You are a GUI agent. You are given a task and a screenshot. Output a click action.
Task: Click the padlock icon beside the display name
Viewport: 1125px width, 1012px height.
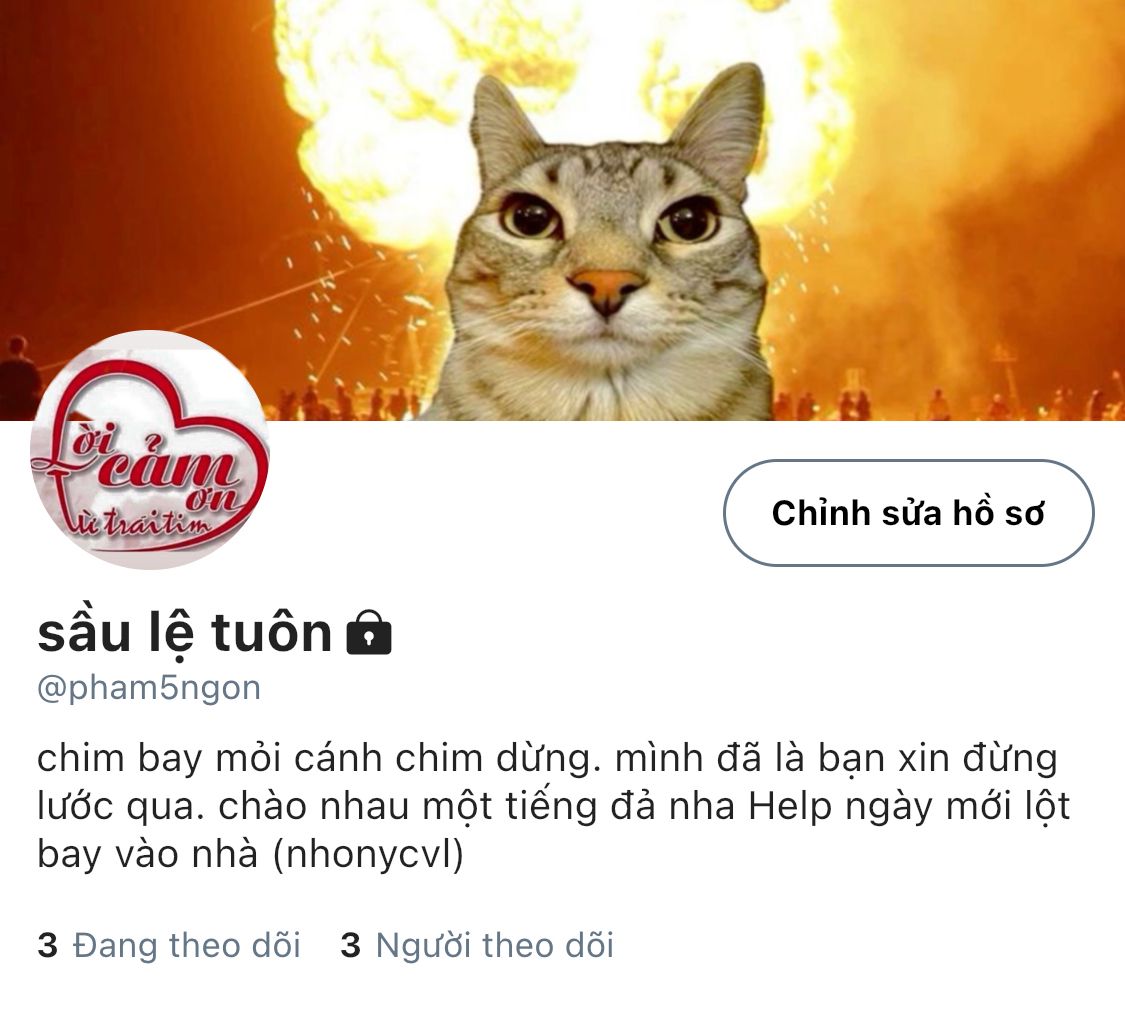tap(369, 633)
